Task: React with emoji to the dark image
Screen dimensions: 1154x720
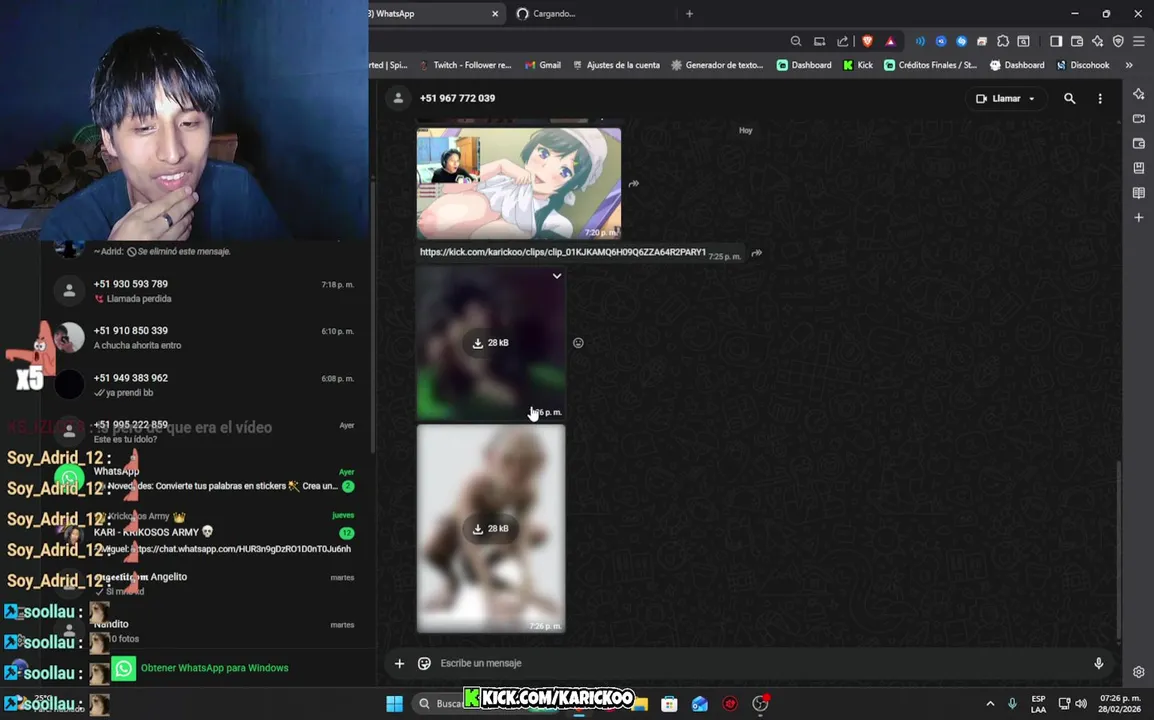Action: 578,342
